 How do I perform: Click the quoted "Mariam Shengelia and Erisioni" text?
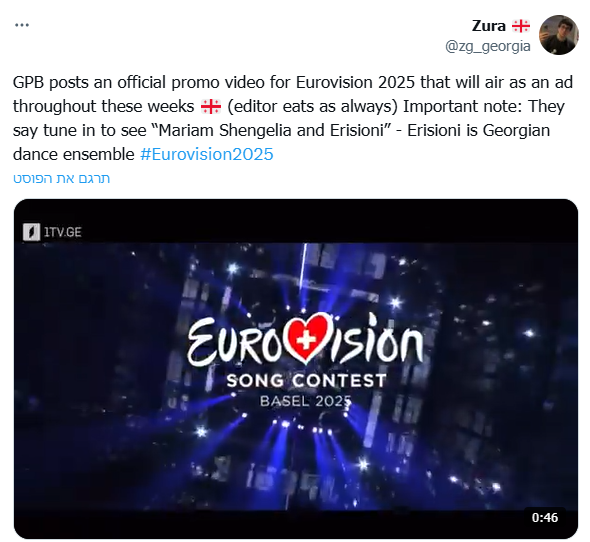tap(269, 130)
